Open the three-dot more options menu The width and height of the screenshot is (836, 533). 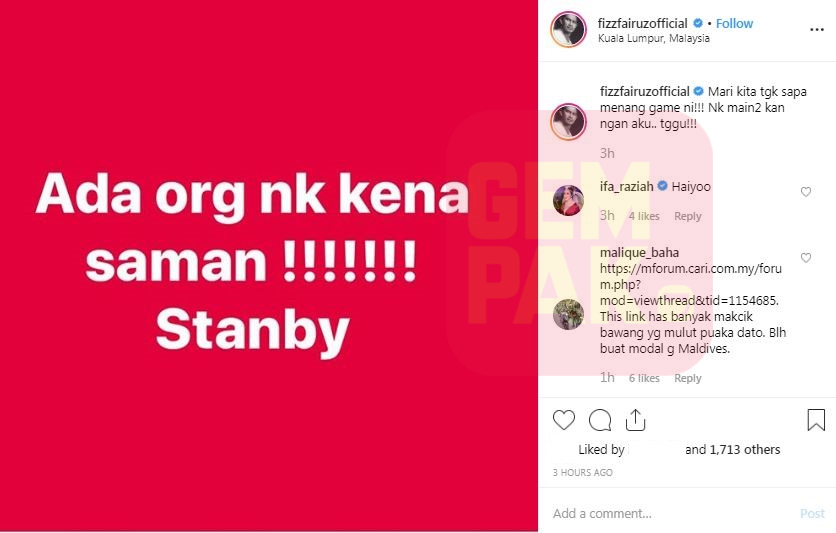tap(817, 30)
